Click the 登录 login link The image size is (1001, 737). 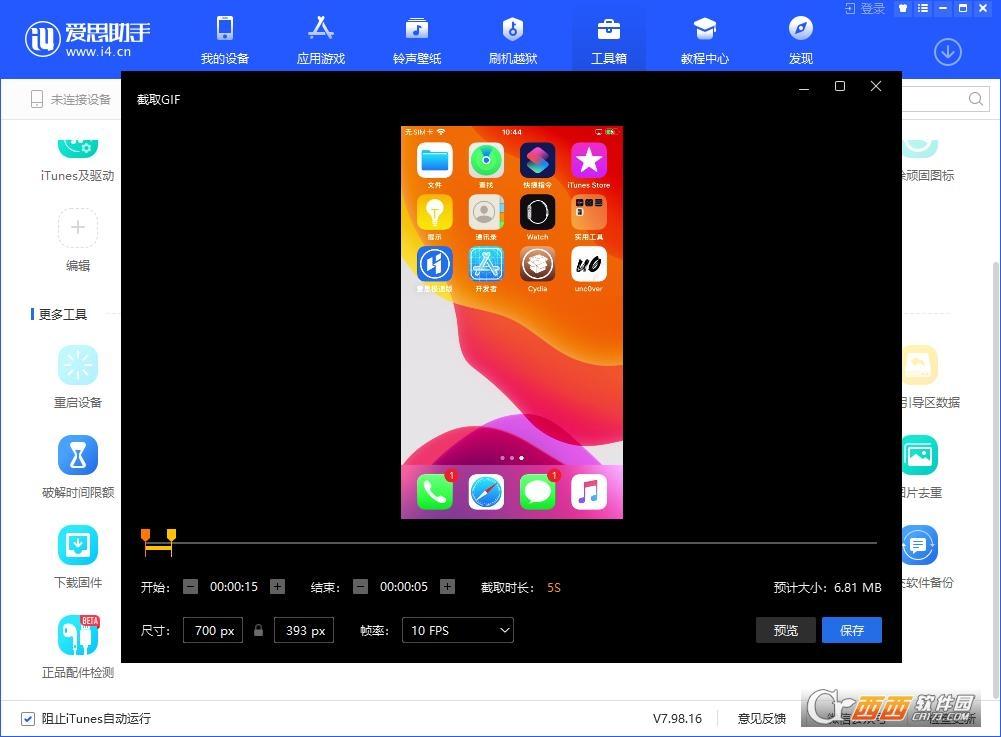(x=865, y=8)
